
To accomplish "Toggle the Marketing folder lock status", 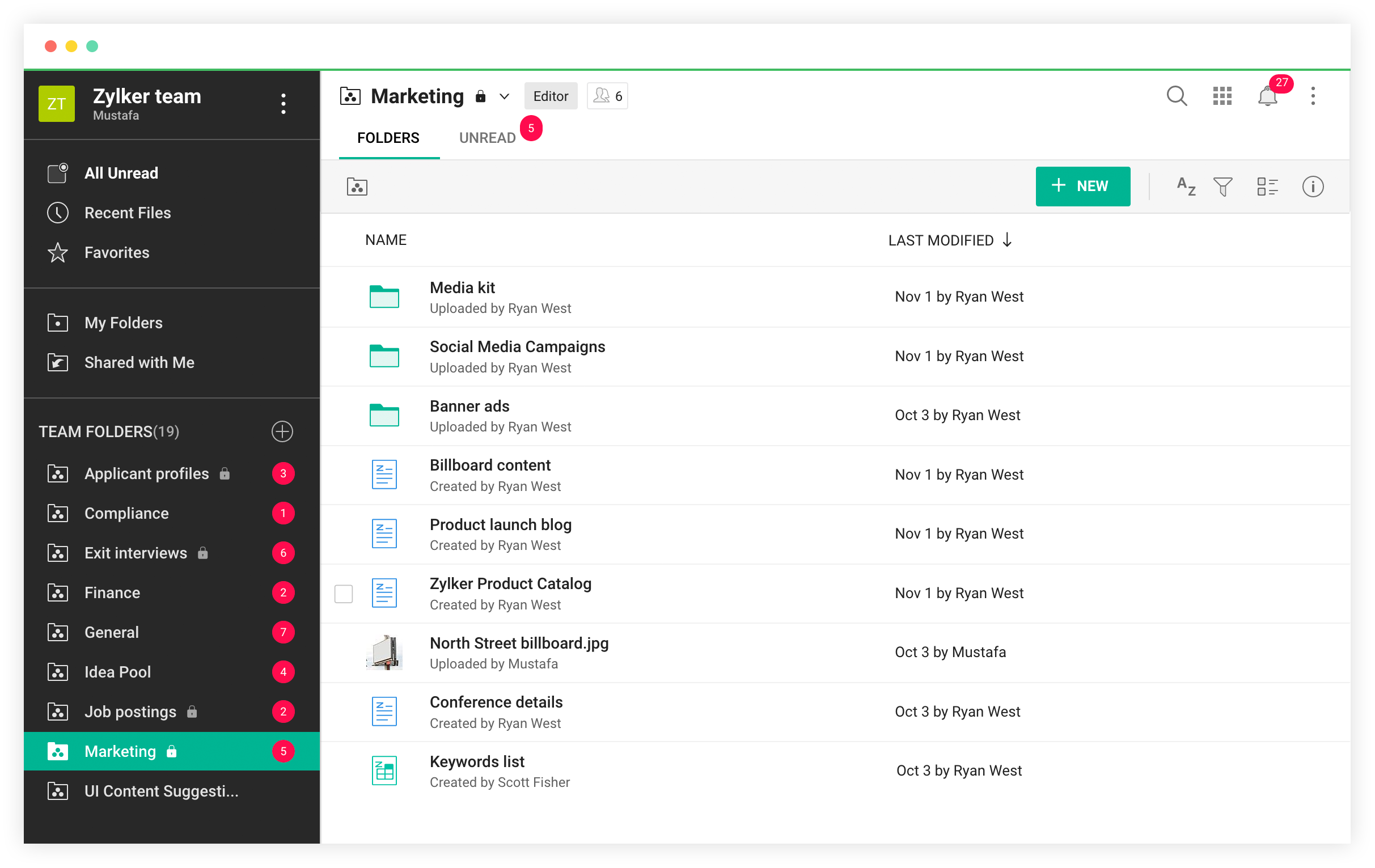I will [482, 96].
